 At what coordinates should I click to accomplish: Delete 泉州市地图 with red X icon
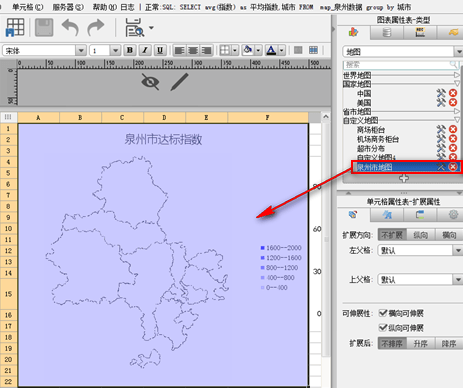tap(453, 167)
